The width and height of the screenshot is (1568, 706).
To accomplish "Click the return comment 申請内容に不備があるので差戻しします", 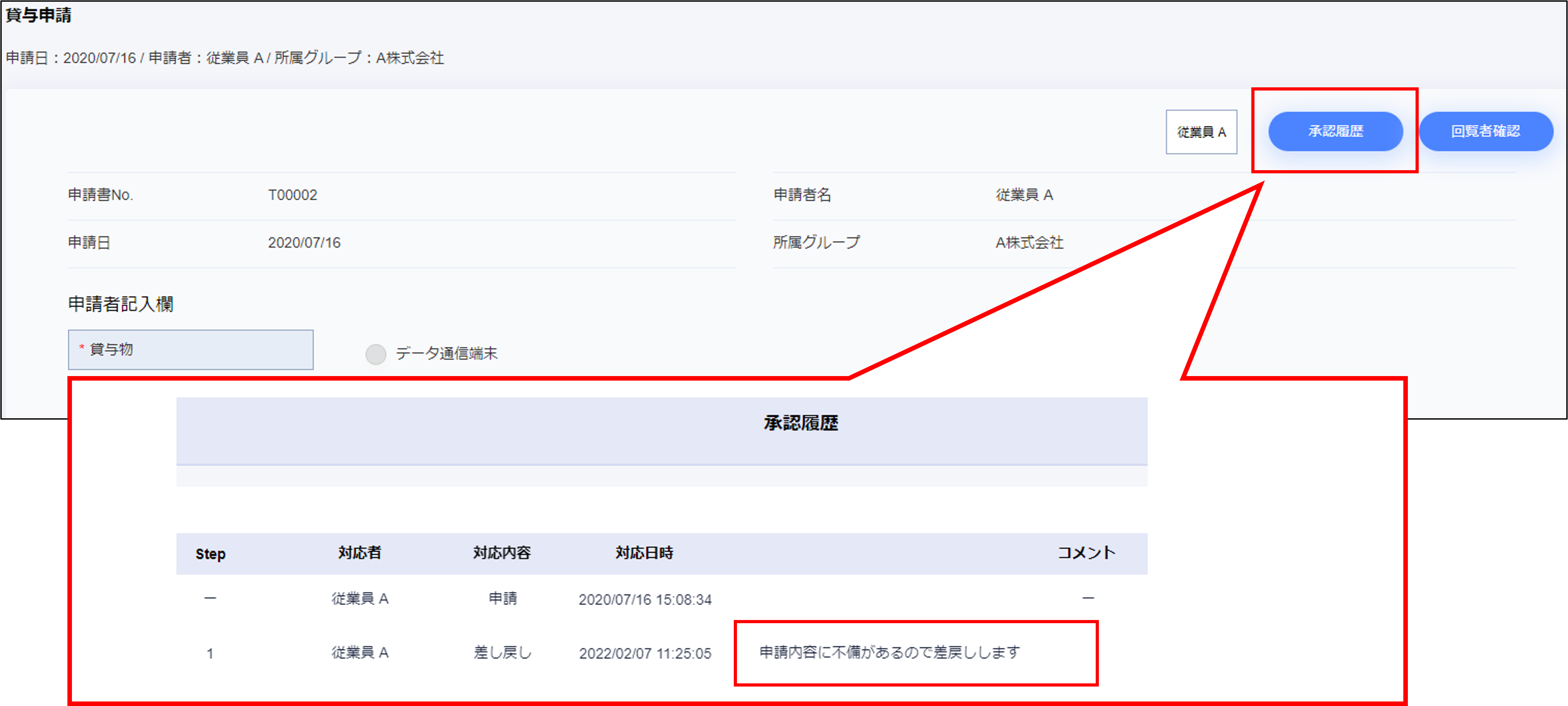I will pyautogui.click(x=889, y=653).
